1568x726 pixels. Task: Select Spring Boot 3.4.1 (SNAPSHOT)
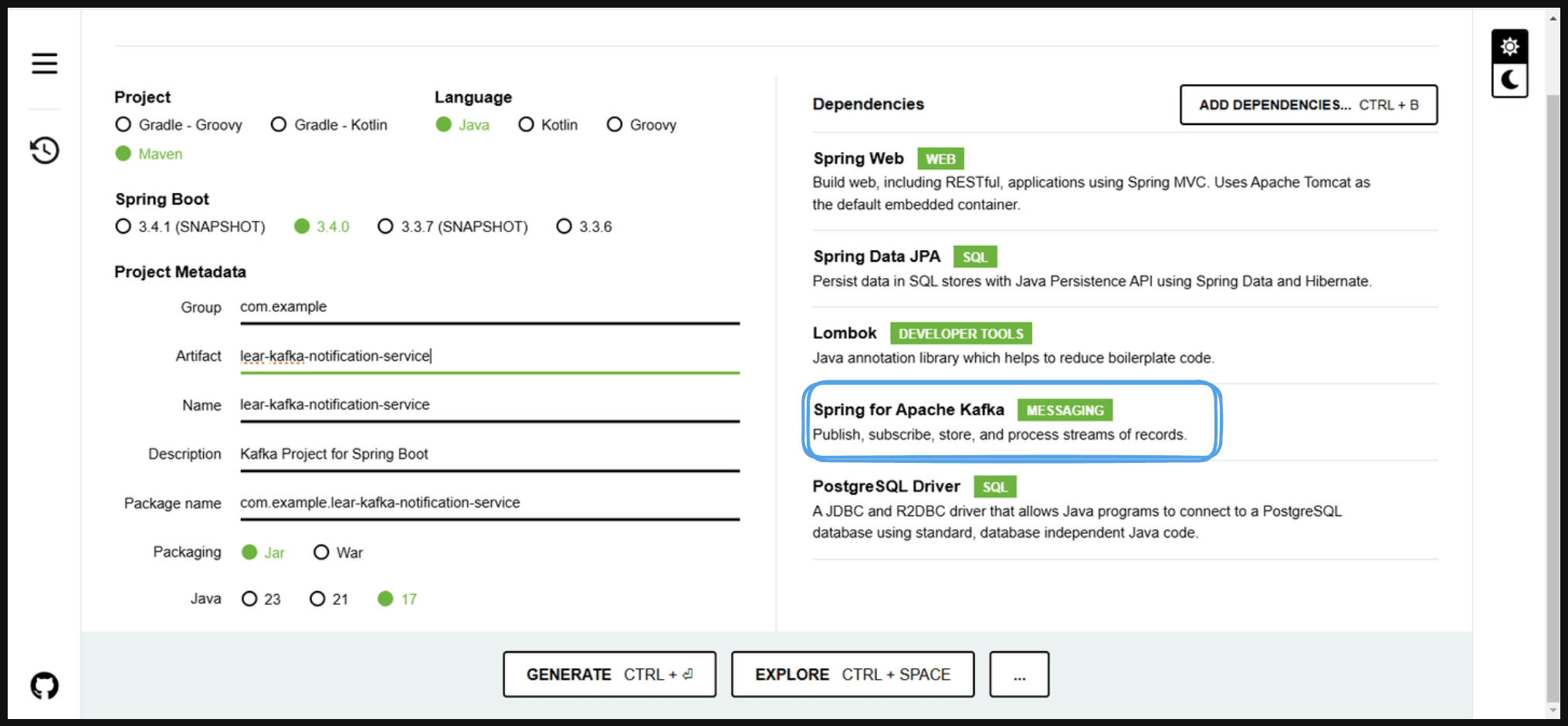(x=190, y=227)
